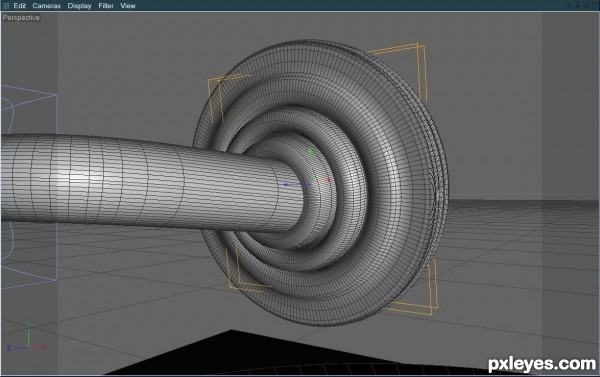Click the red X-axis handle
This screenshot has height=377, width=600.
[x=328, y=180]
